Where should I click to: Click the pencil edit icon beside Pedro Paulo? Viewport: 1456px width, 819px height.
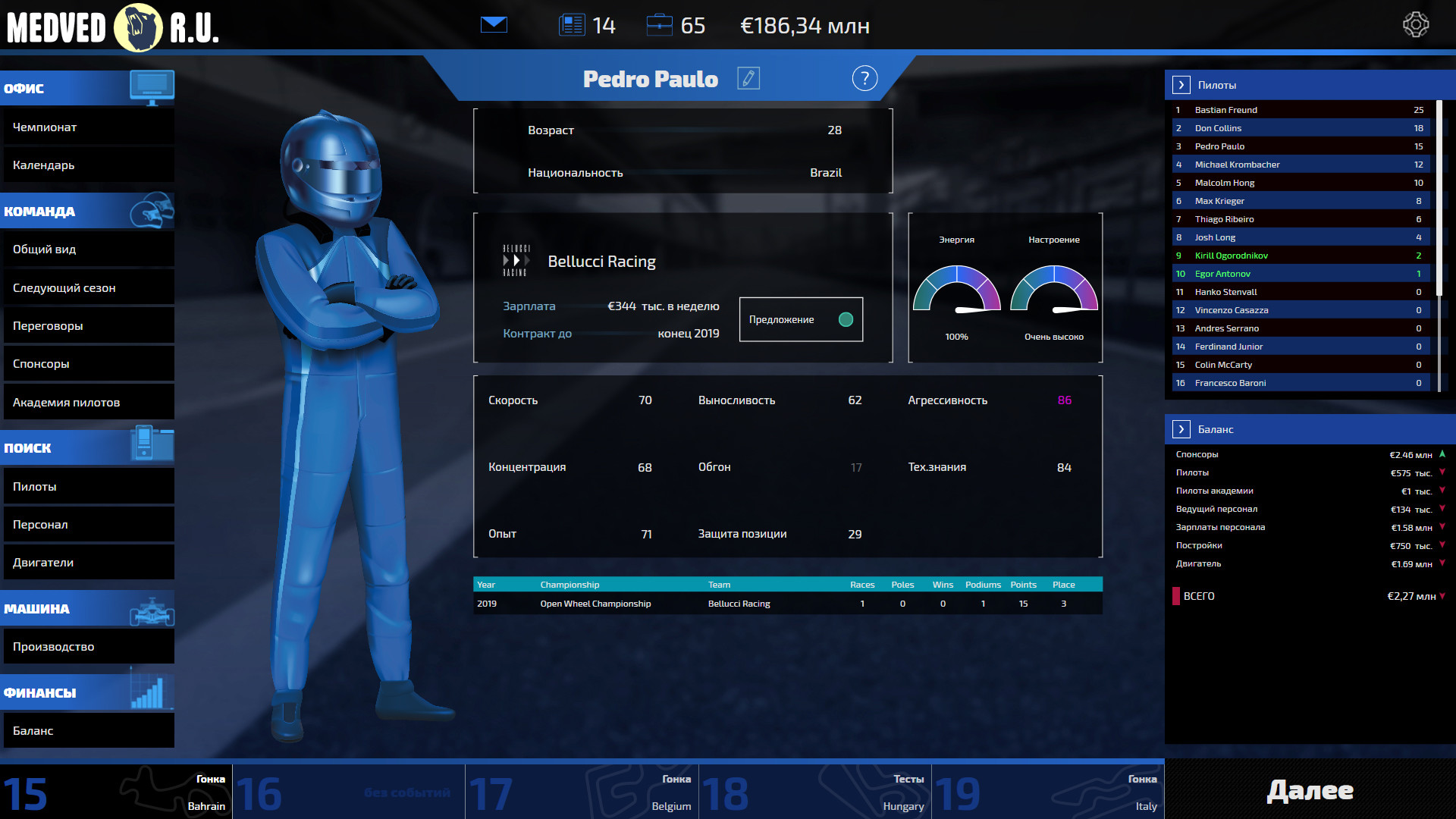coord(748,78)
